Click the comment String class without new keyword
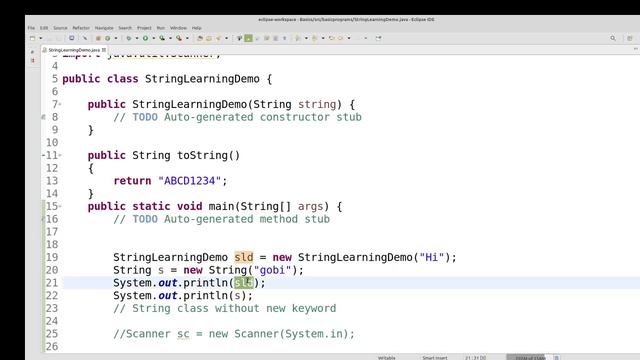The width and height of the screenshot is (640, 360). tap(224, 309)
